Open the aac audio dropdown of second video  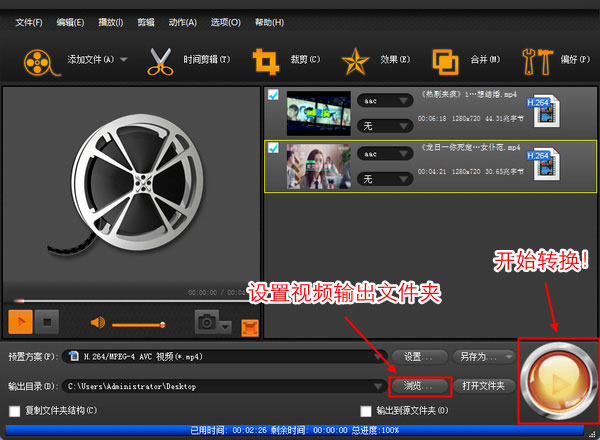click(385, 154)
